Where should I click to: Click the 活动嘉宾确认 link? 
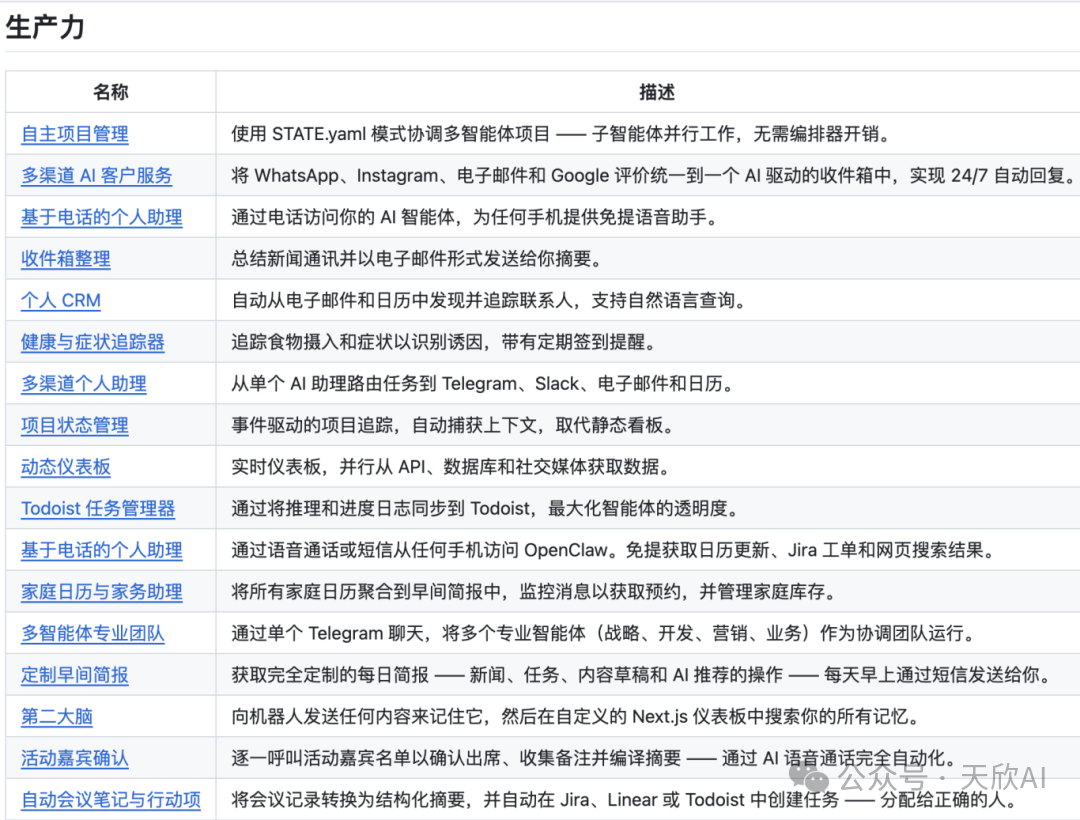75,759
